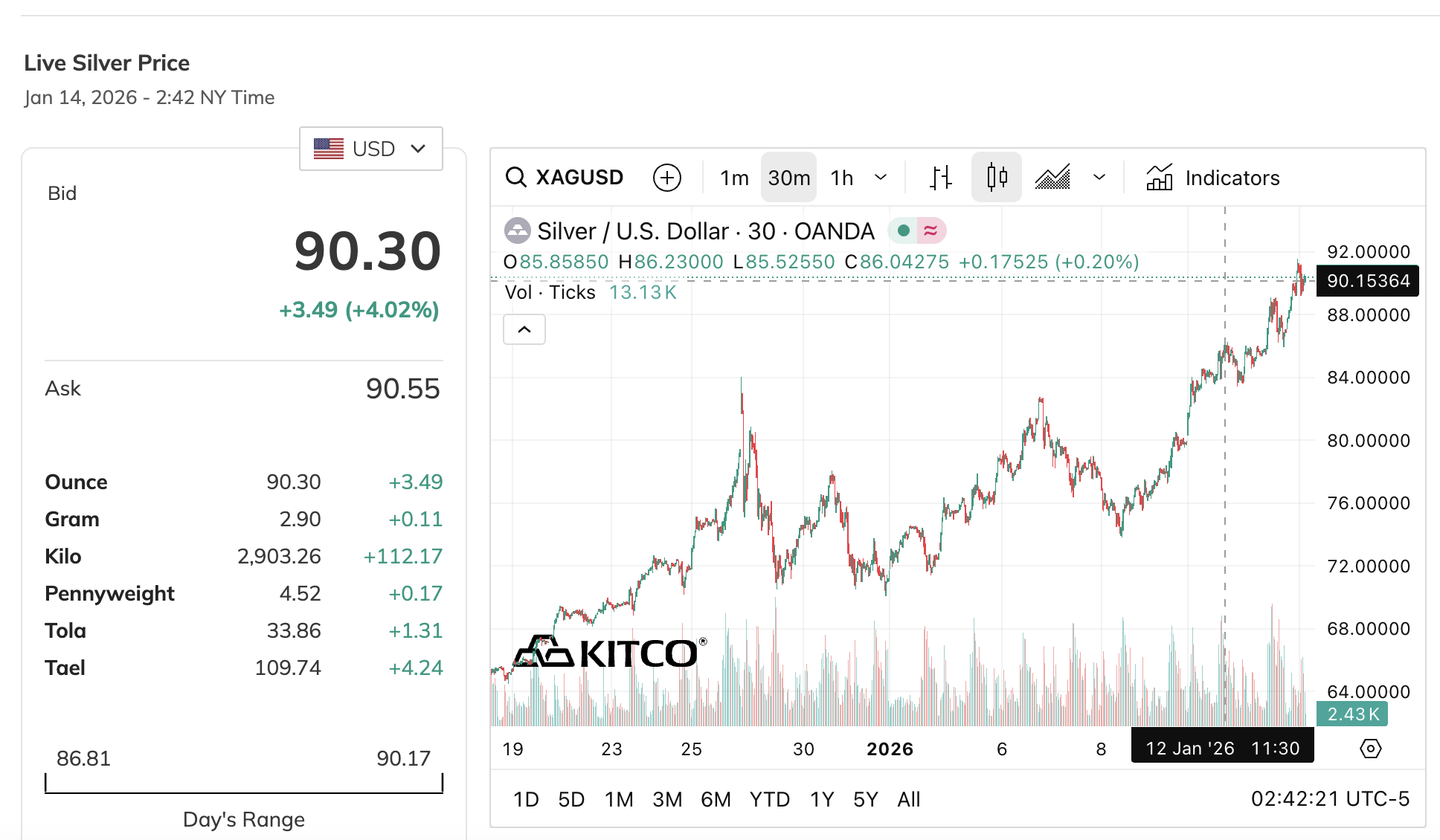The width and height of the screenshot is (1440, 840).
Task: Select the 5D date range tab
Action: coord(571,799)
